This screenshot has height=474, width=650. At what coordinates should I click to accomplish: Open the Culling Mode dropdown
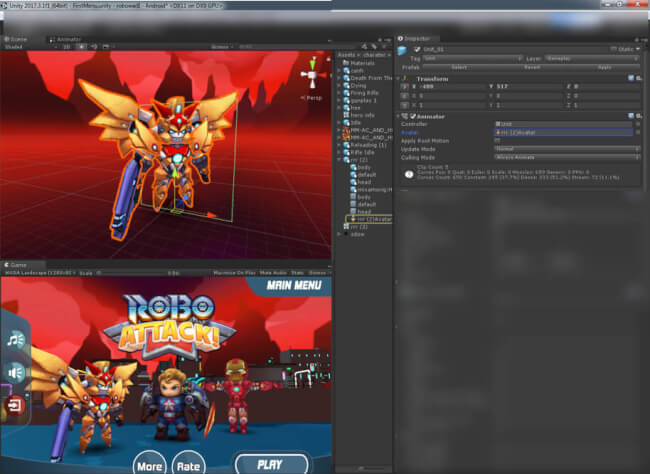564,157
